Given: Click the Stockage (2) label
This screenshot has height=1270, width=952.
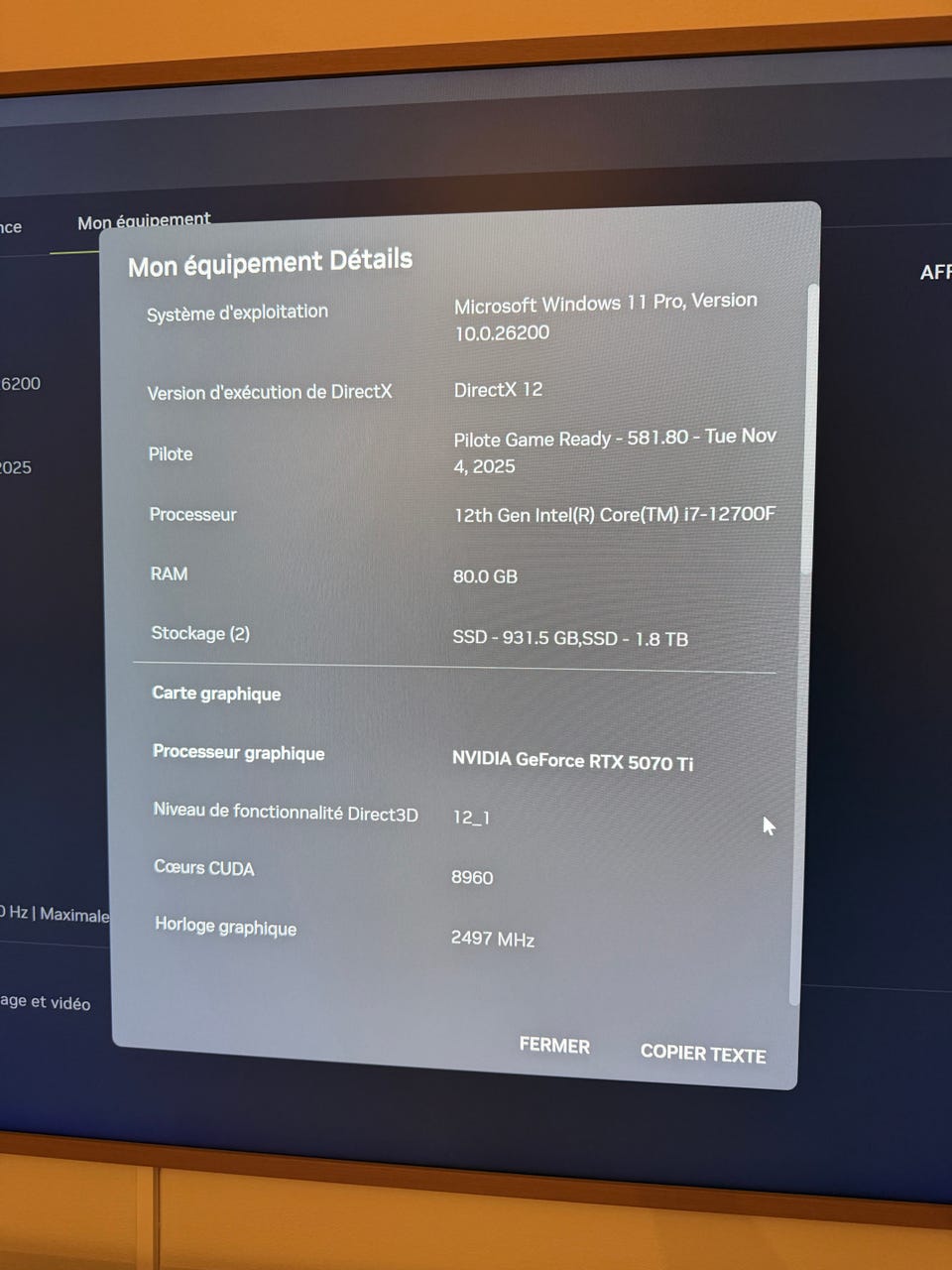Looking at the screenshot, I should click(200, 633).
